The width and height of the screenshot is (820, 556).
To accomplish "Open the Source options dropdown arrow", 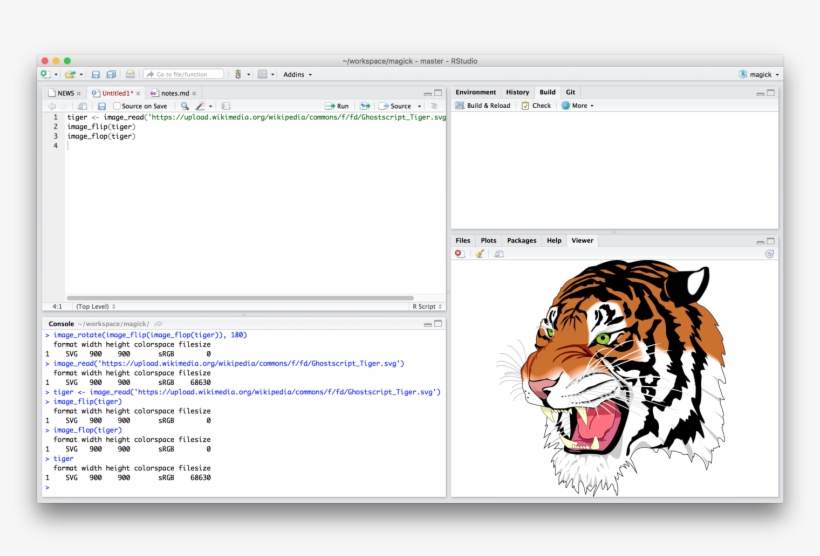I will 419,106.
